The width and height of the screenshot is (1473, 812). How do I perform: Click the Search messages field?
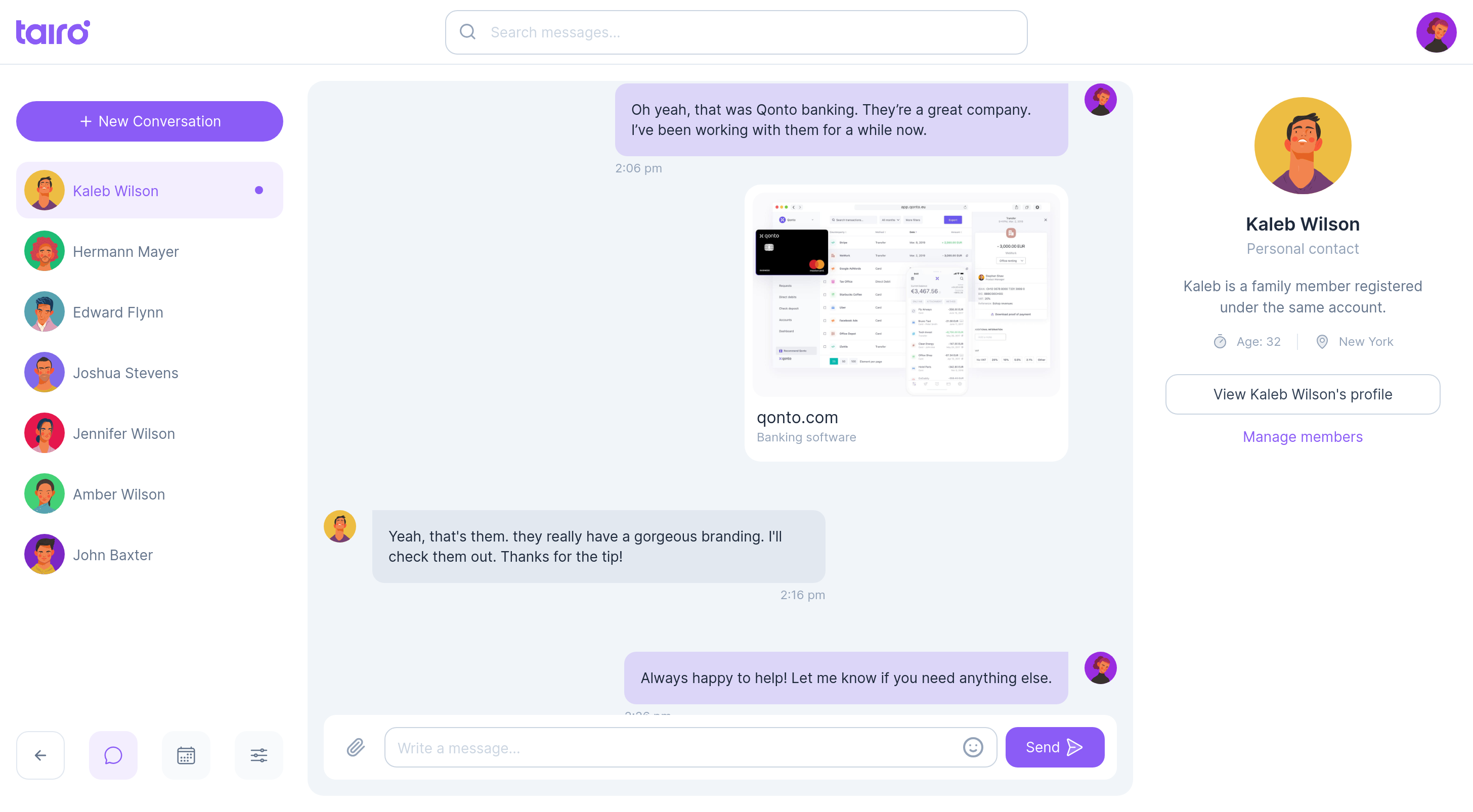(x=735, y=32)
